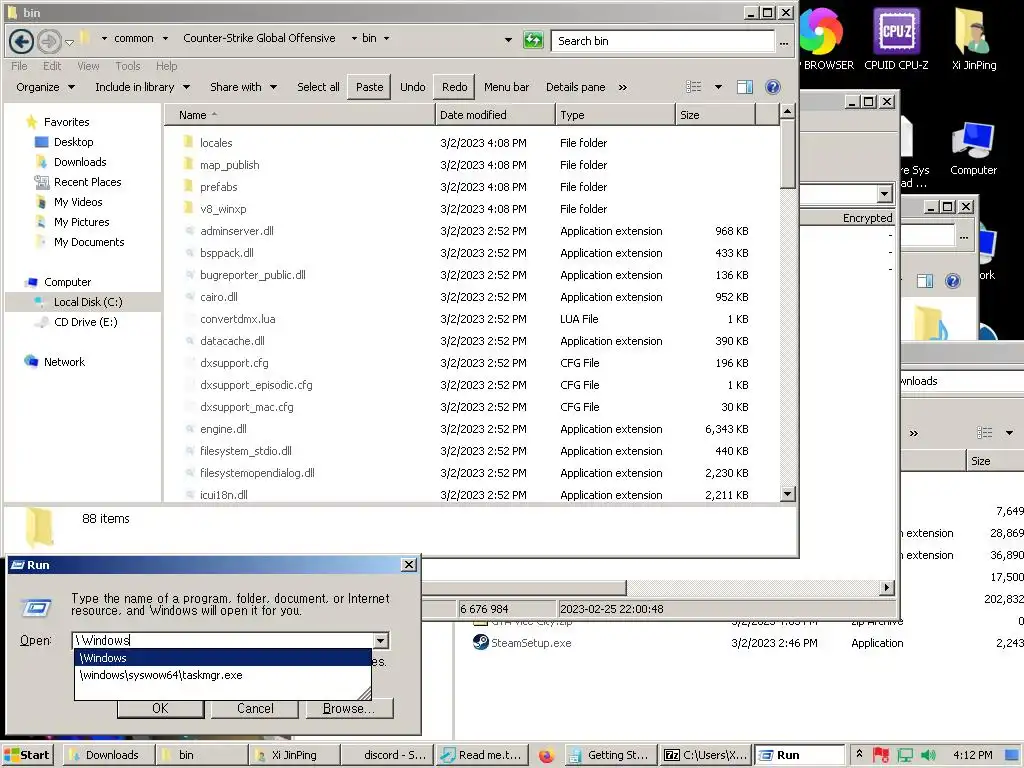Screen dimensions: 1024x768
Task: Go back with the Explorer back arrow
Action: 21,41
